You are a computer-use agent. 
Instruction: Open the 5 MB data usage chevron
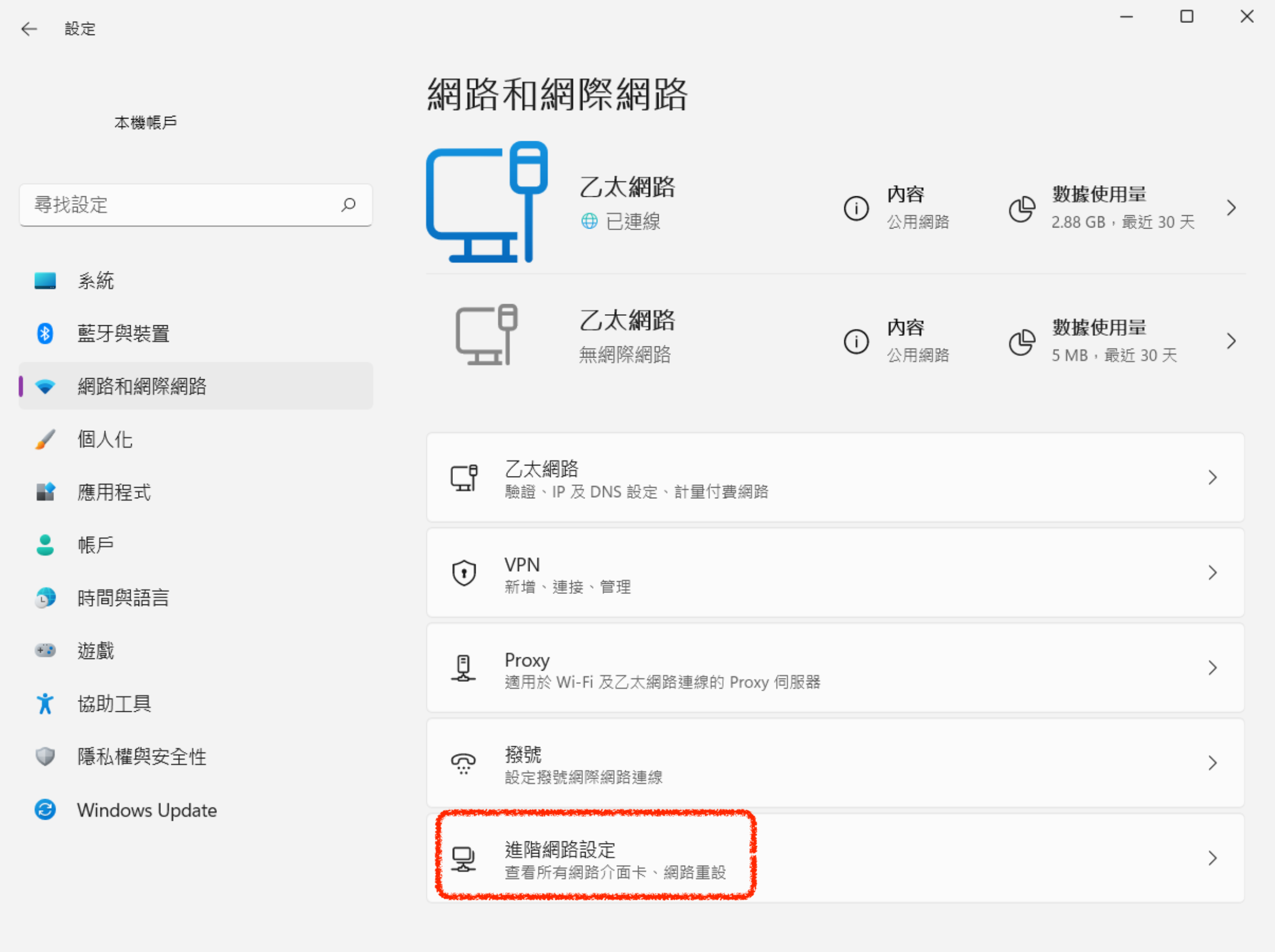(1231, 341)
